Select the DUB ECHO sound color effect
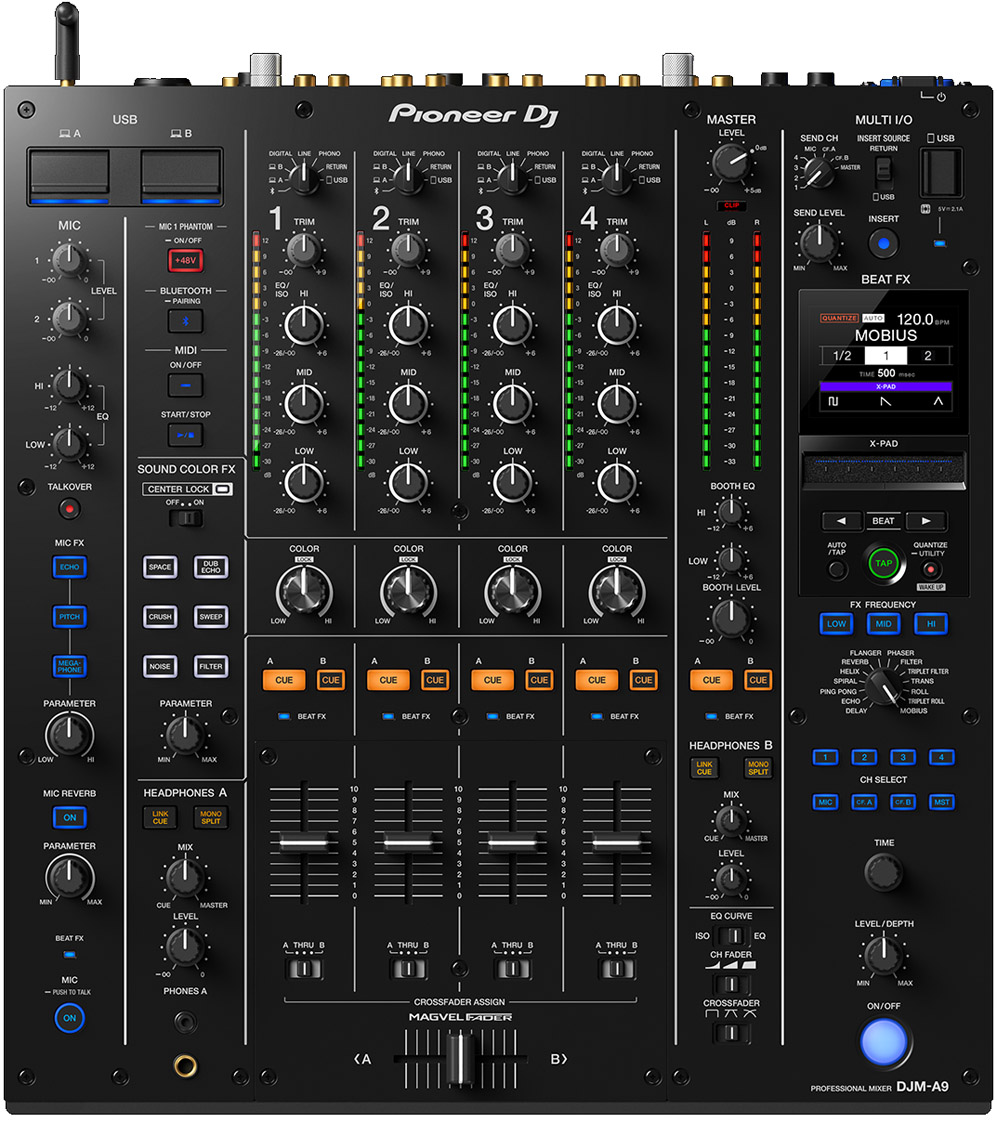 [x=211, y=567]
